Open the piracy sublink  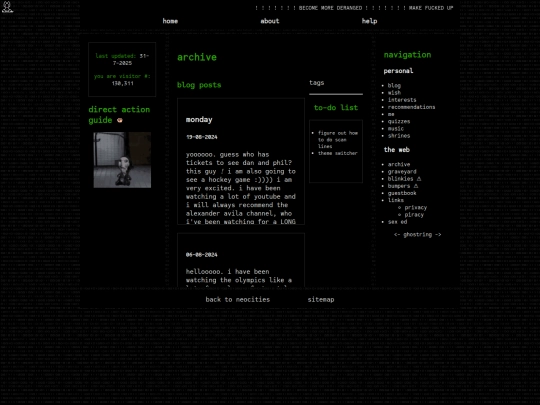pos(414,215)
